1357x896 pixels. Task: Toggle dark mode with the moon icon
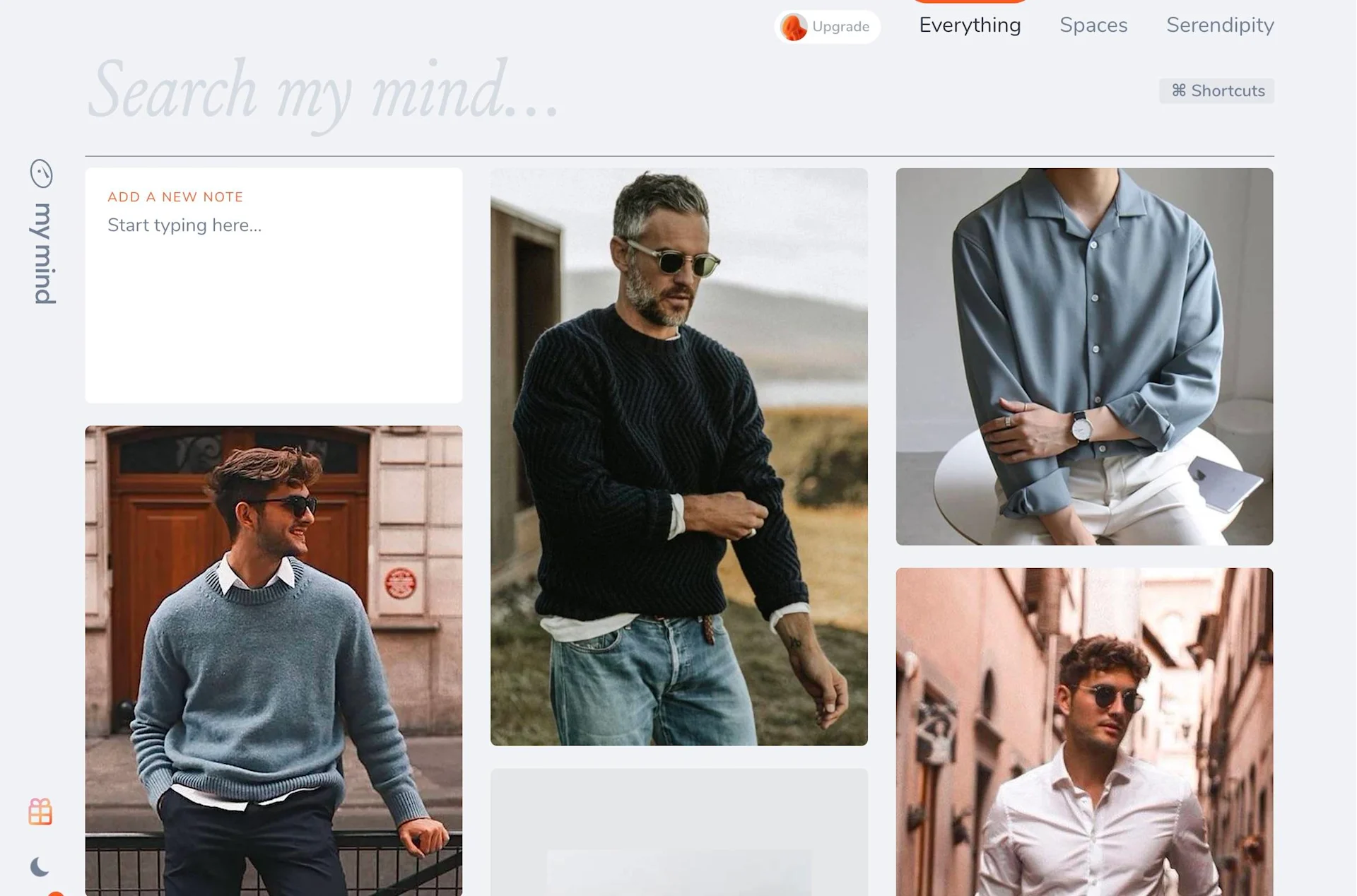point(40,866)
